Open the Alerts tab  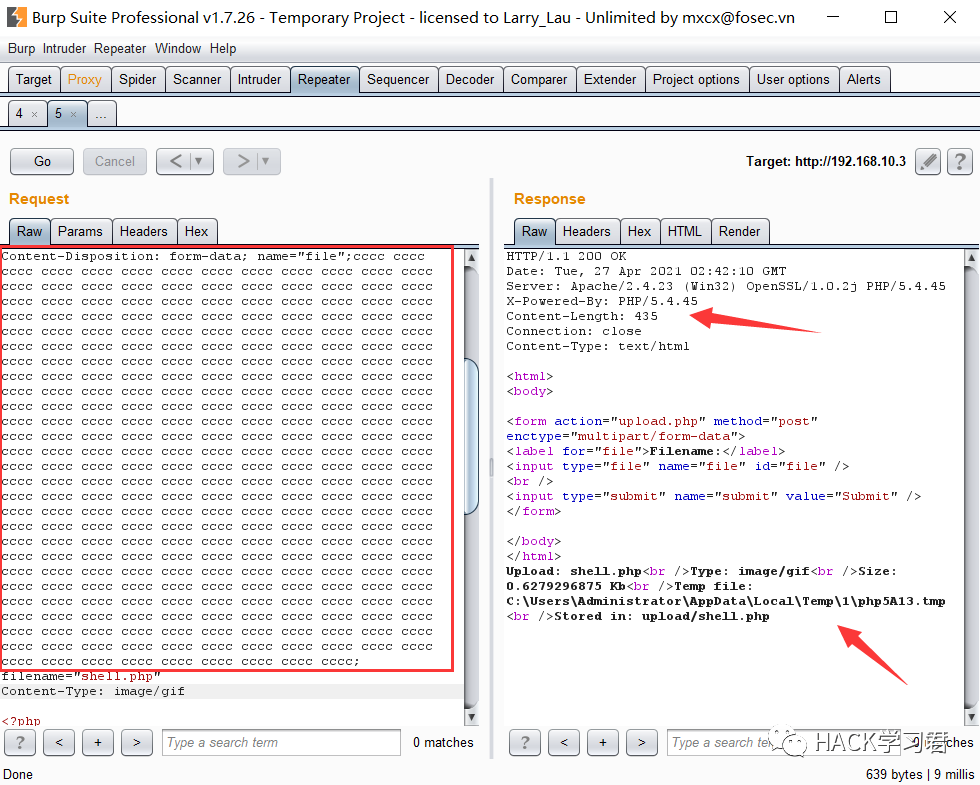tap(864, 80)
